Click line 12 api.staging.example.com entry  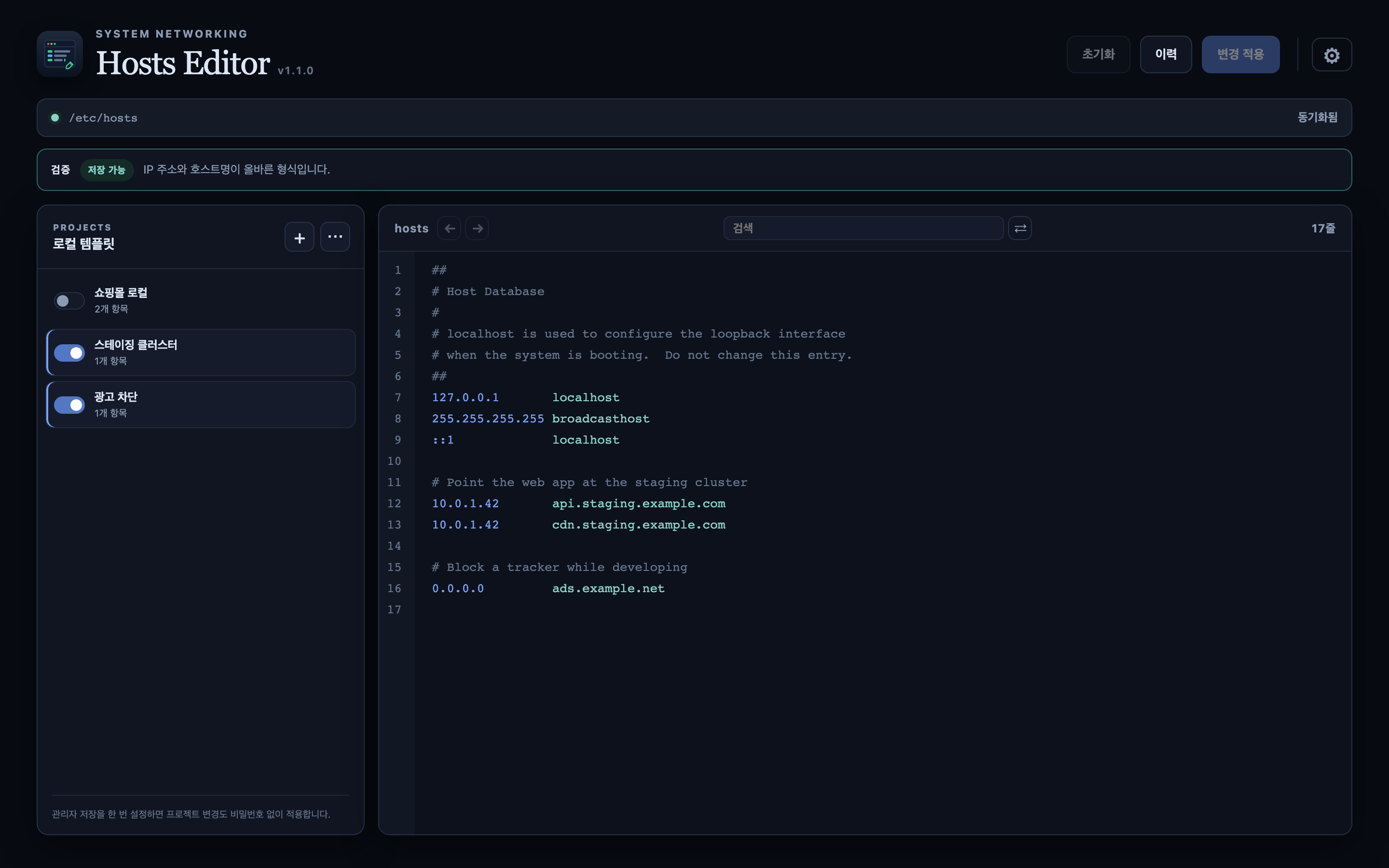point(638,503)
